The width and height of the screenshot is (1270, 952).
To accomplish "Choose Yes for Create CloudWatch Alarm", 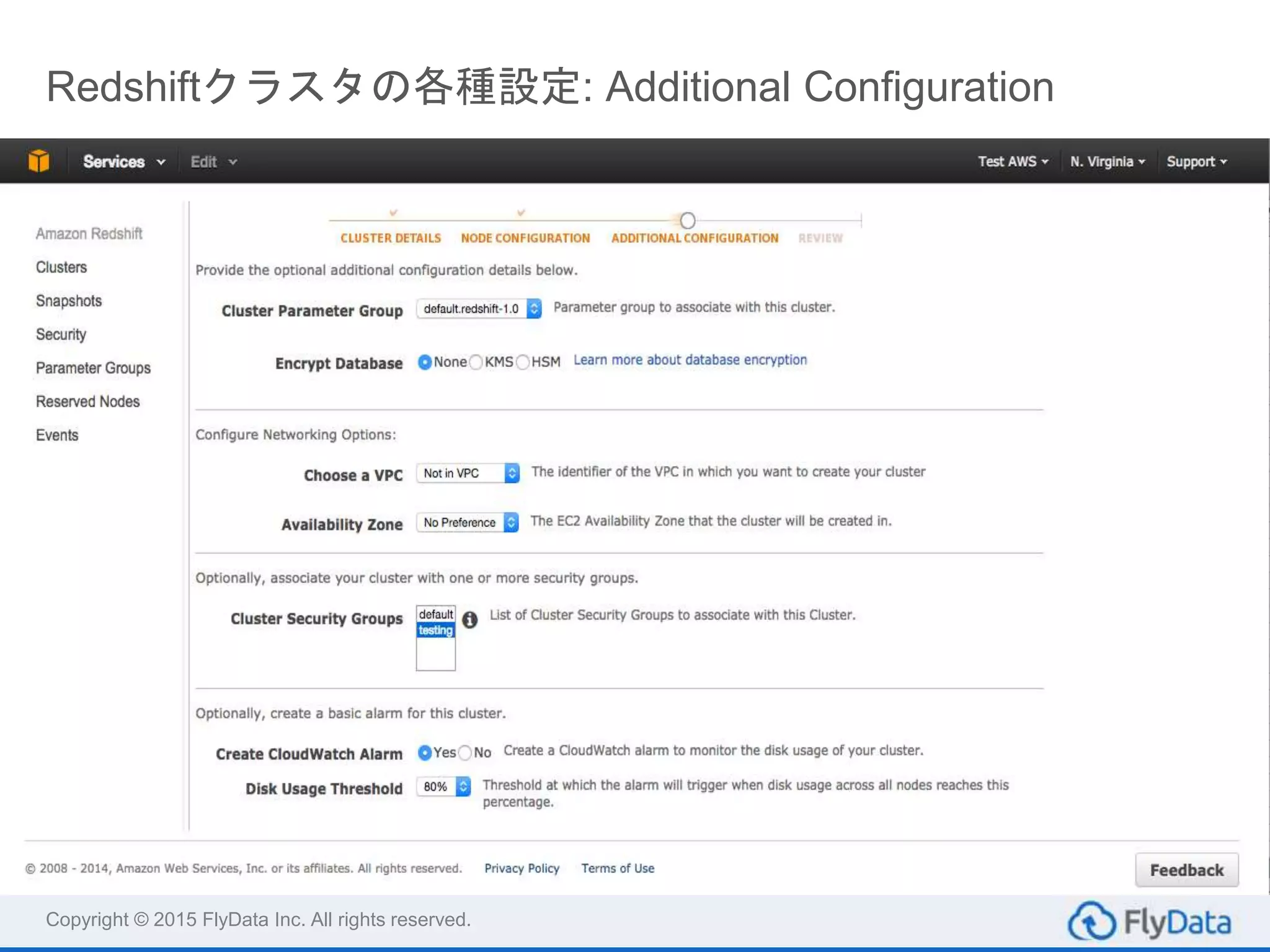I will coord(425,753).
